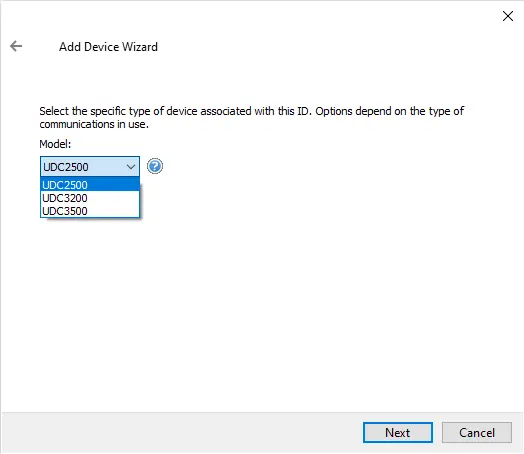The width and height of the screenshot is (524, 454).
Task: Click the Add Device Wizard title text
Action: pos(108,47)
